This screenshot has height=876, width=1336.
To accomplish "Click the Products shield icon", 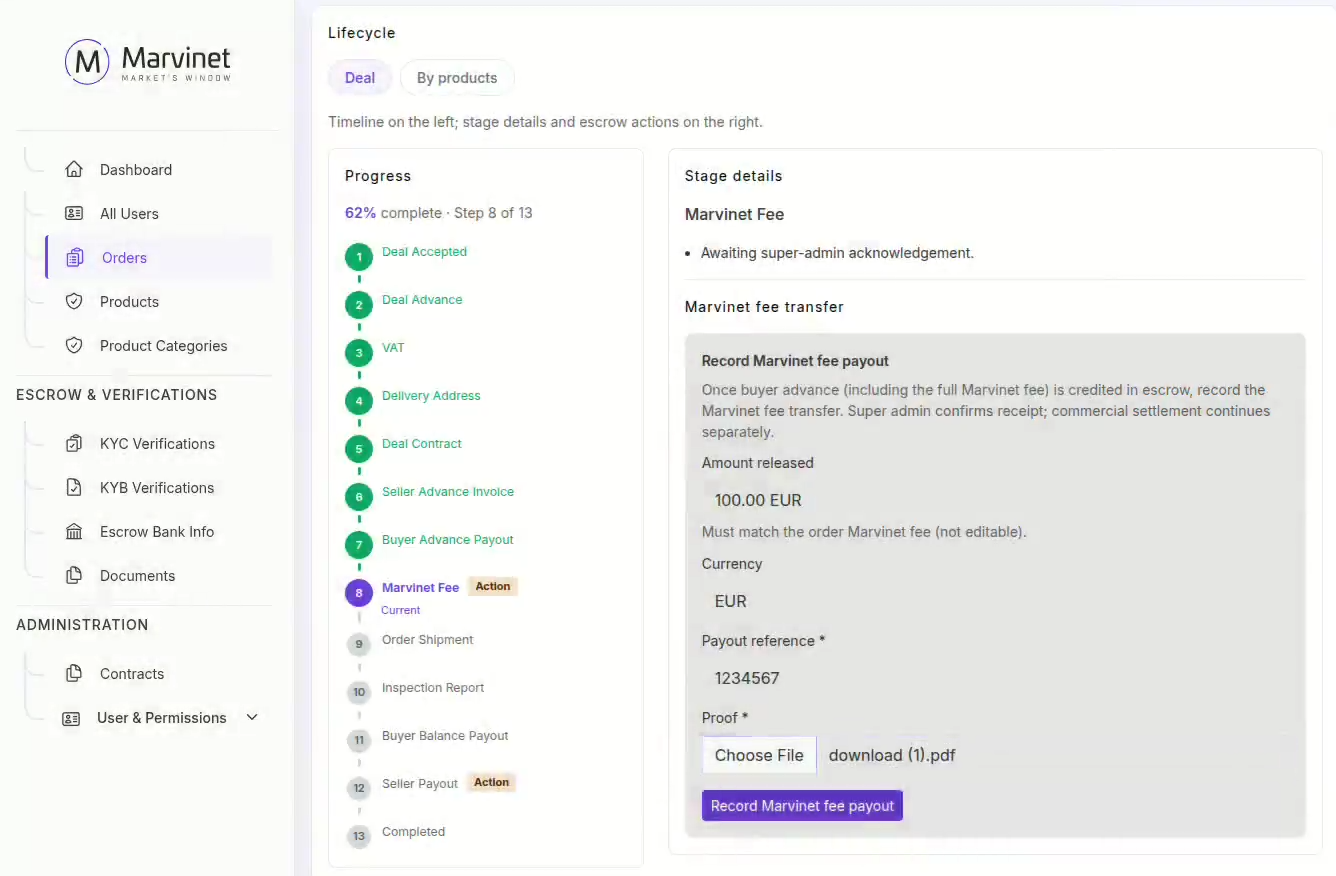I will coord(74,302).
